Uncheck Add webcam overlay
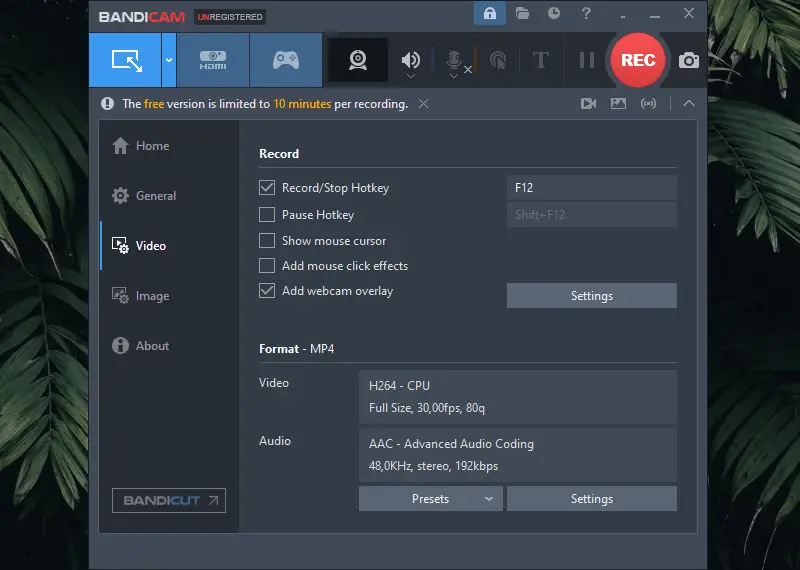Screen dimensions: 800x570 [x=267, y=291]
